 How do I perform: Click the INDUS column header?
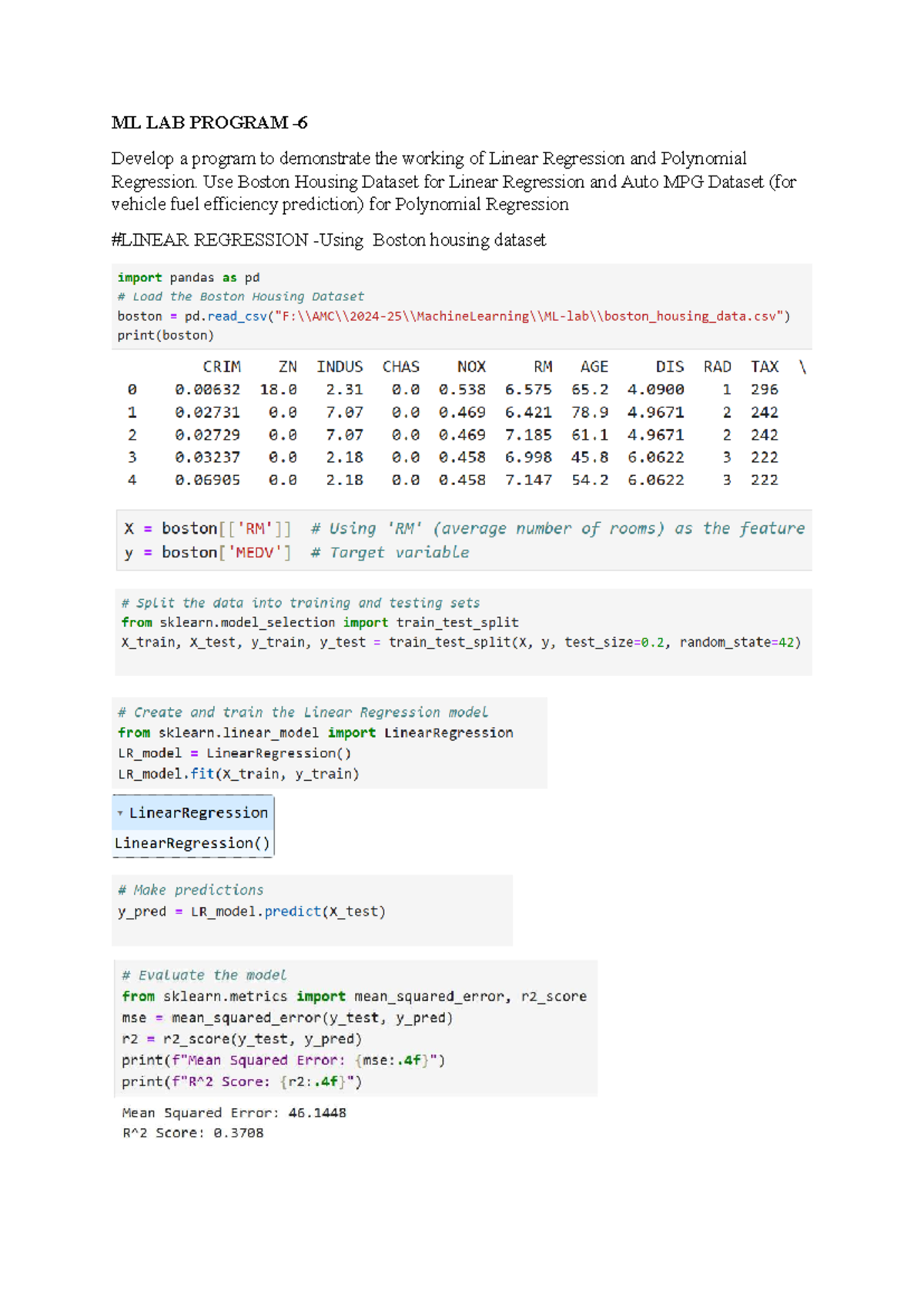tap(340, 367)
